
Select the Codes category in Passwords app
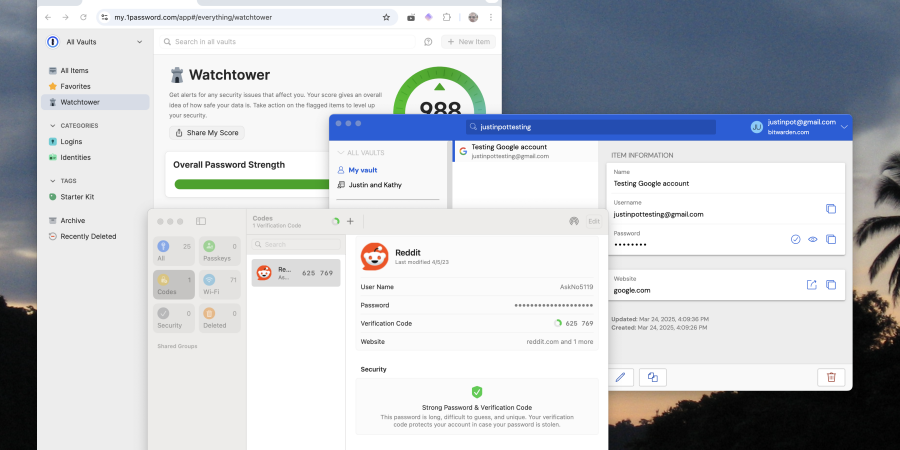click(174, 285)
